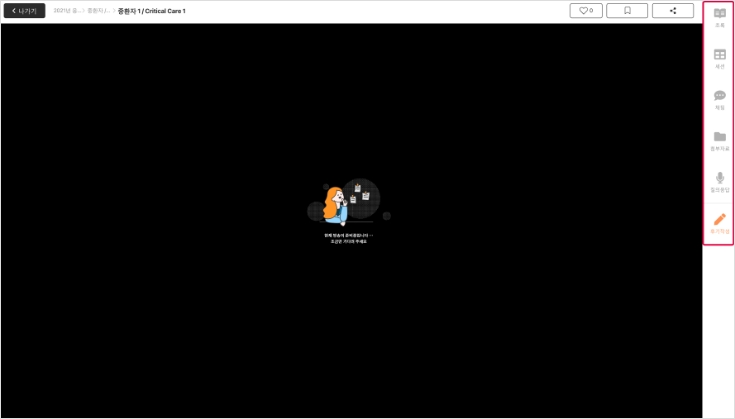735x419 pixels.
Task: Click the 첨부자료 text label
Action: pos(719,149)
